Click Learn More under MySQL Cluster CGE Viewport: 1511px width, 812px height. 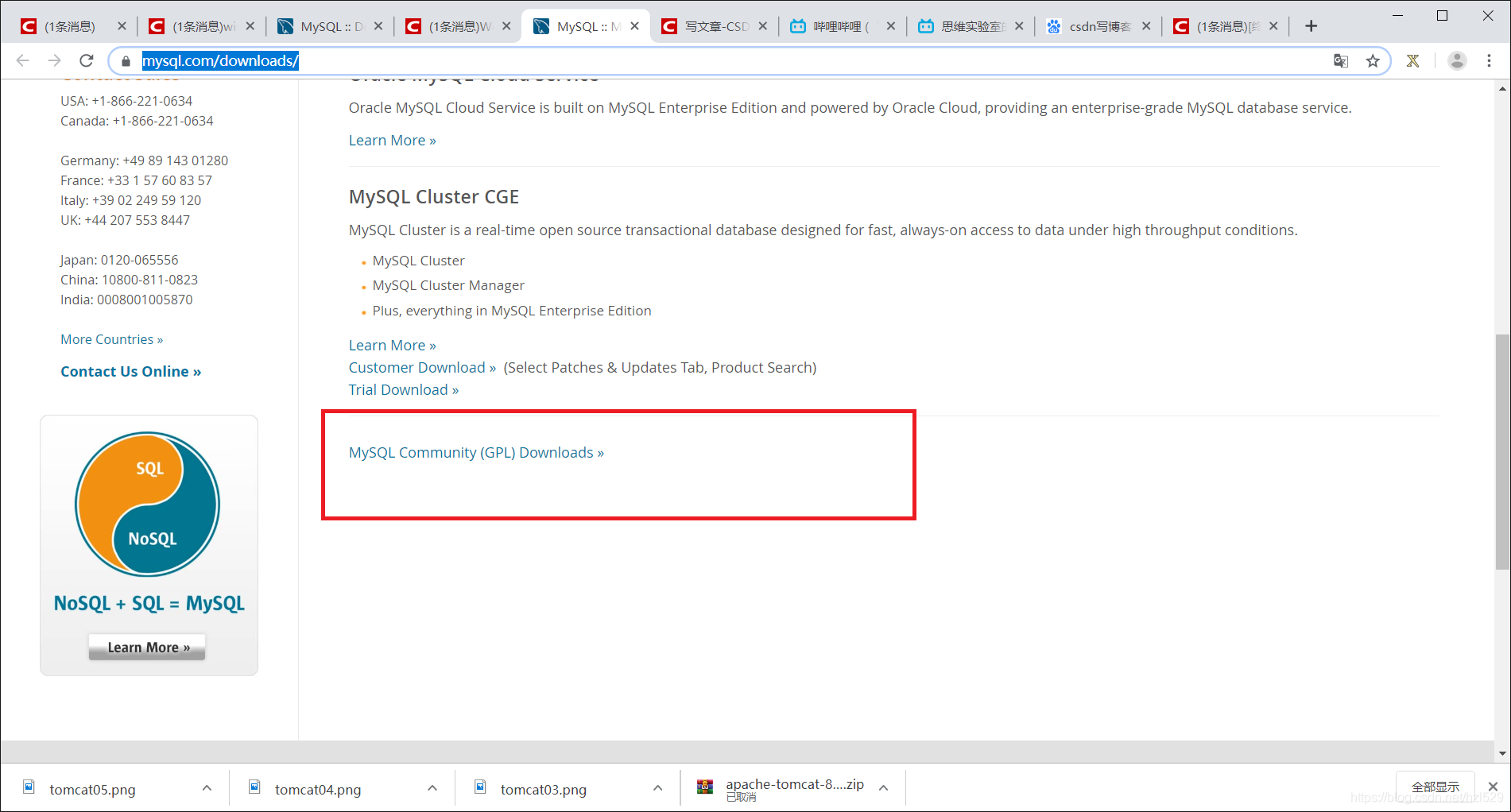pos(392,345)
